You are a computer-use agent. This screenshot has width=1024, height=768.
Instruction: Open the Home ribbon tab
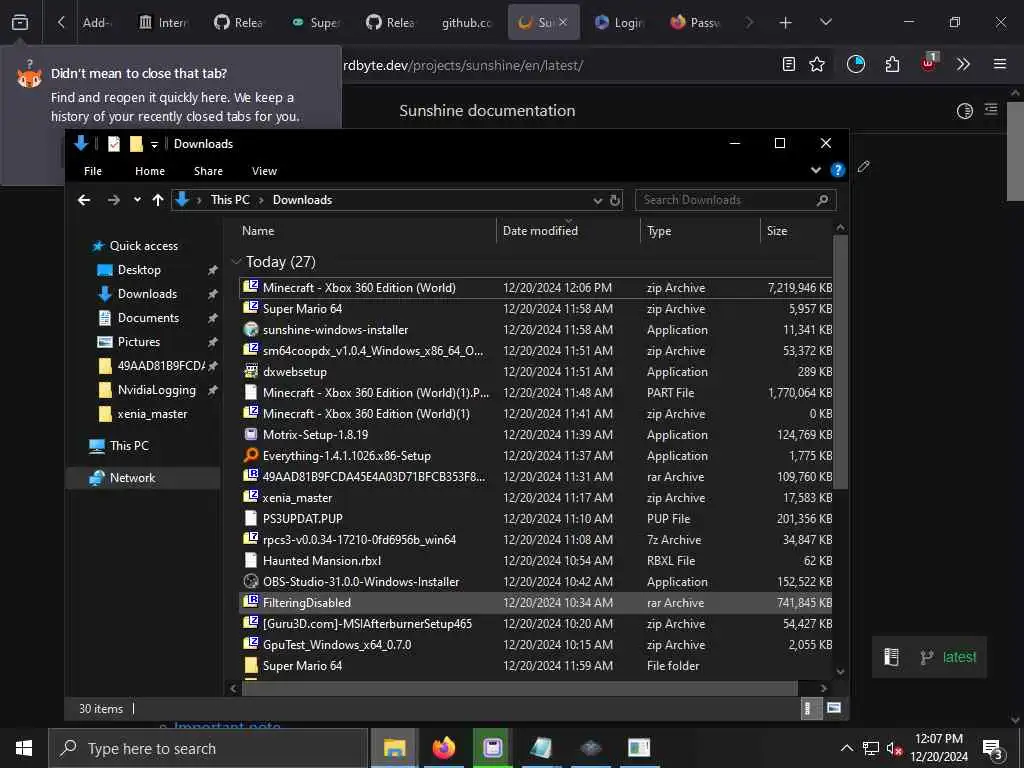tap(150, 171)
